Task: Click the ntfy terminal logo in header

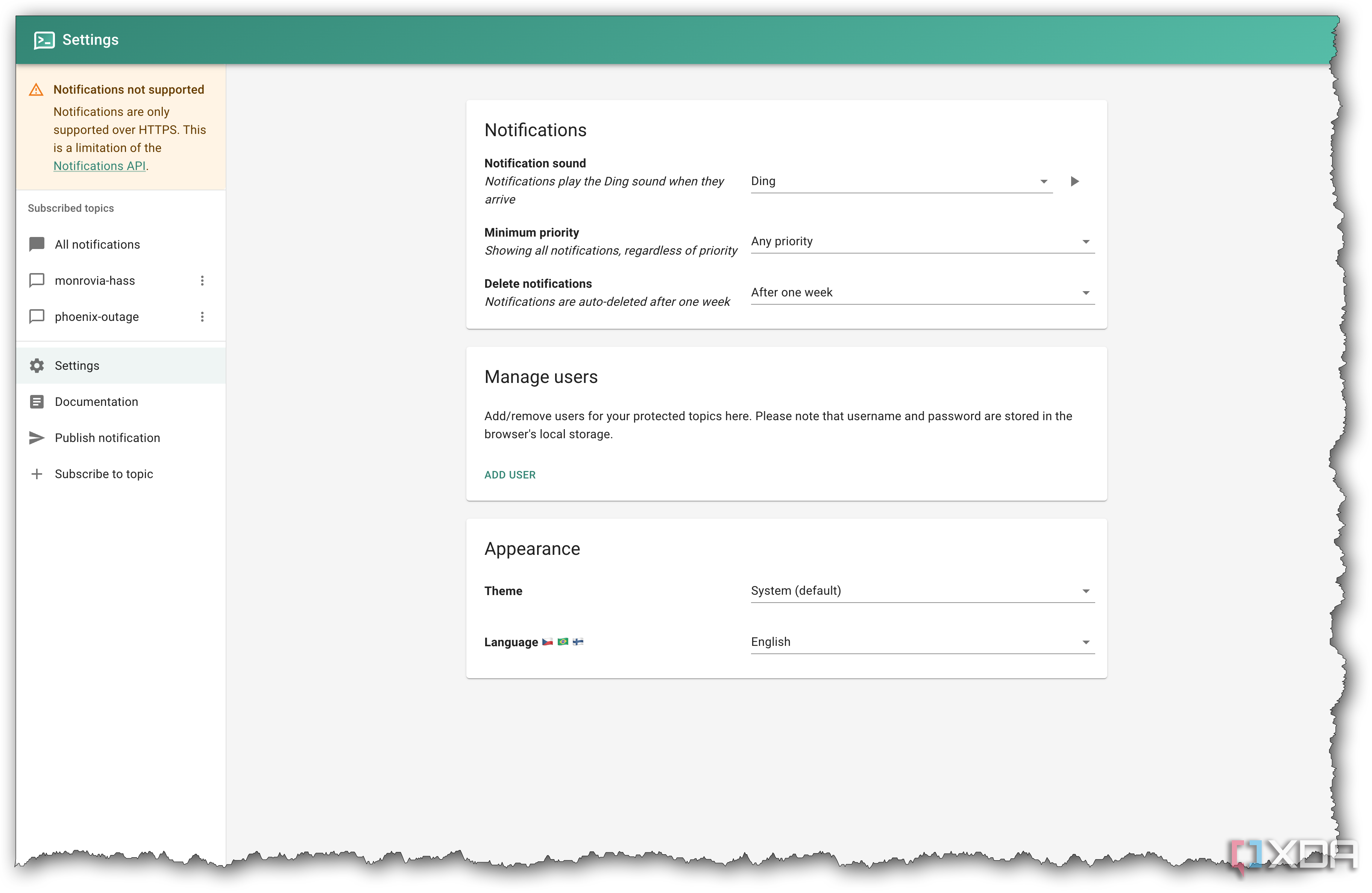Action: point(44,40)
